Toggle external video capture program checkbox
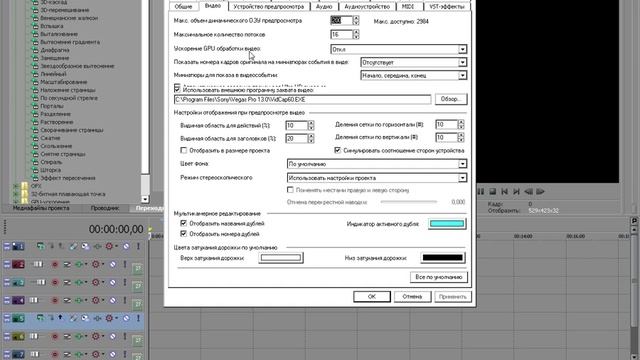The height and width of the screenshot is (360, 640). click(177, 89)
